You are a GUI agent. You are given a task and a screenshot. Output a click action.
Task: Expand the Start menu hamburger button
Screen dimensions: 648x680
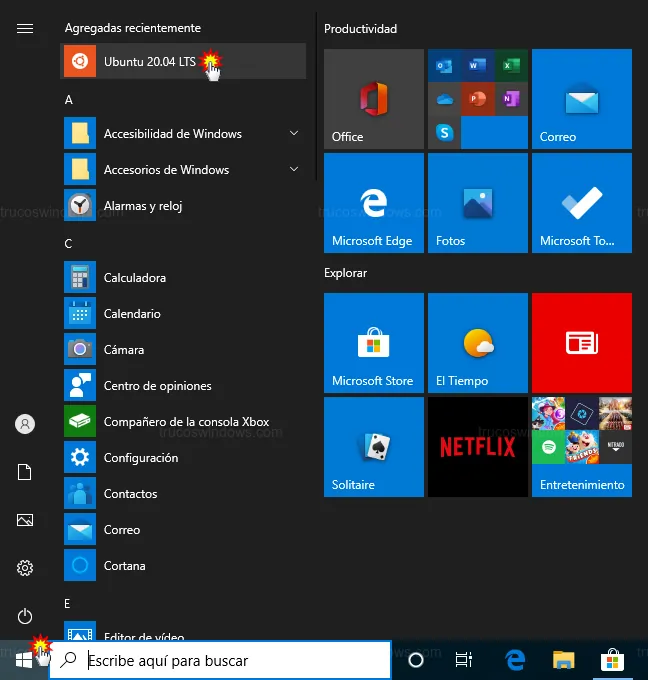pyautogui.click(x=25, y=28)
